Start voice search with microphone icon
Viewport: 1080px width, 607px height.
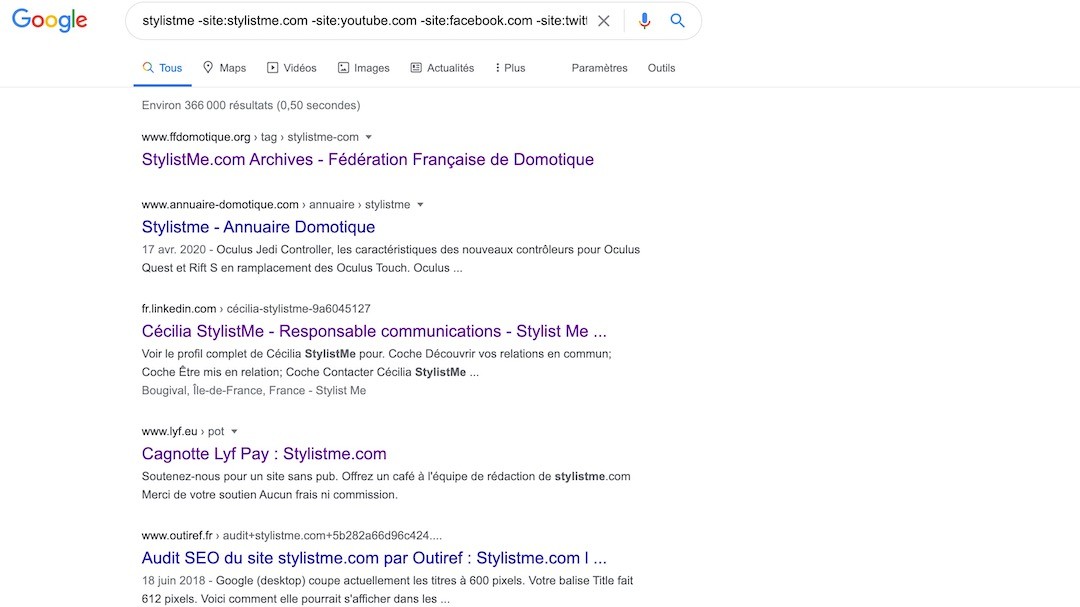(x=644, y=21)
